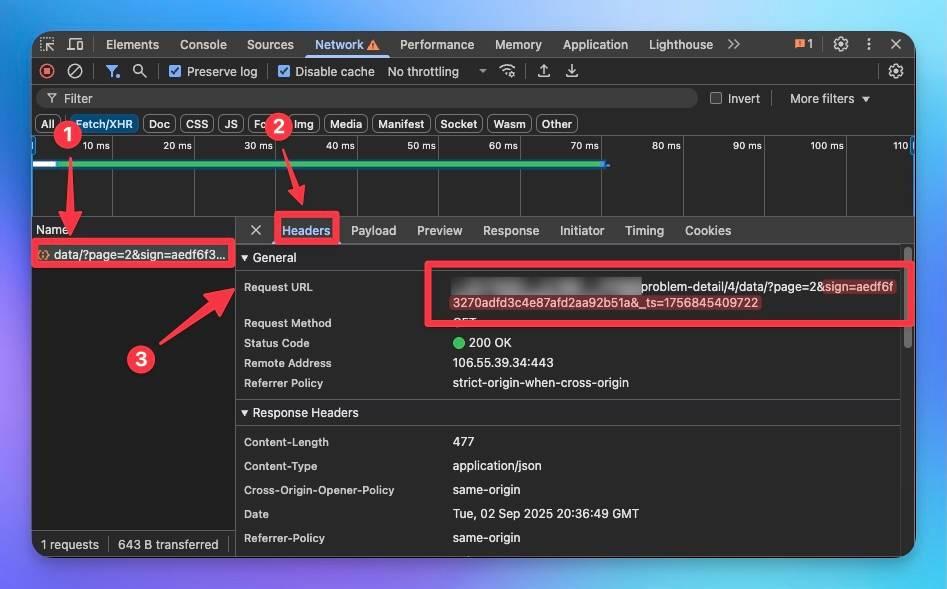Activate the inspect element picker icon
Screen dimensions: 947x589
pos(47,44)
